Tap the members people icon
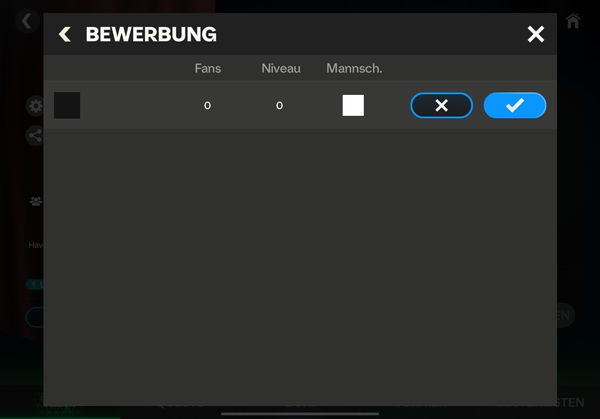This screenshot has height=419, width=600. pos(36,201)
